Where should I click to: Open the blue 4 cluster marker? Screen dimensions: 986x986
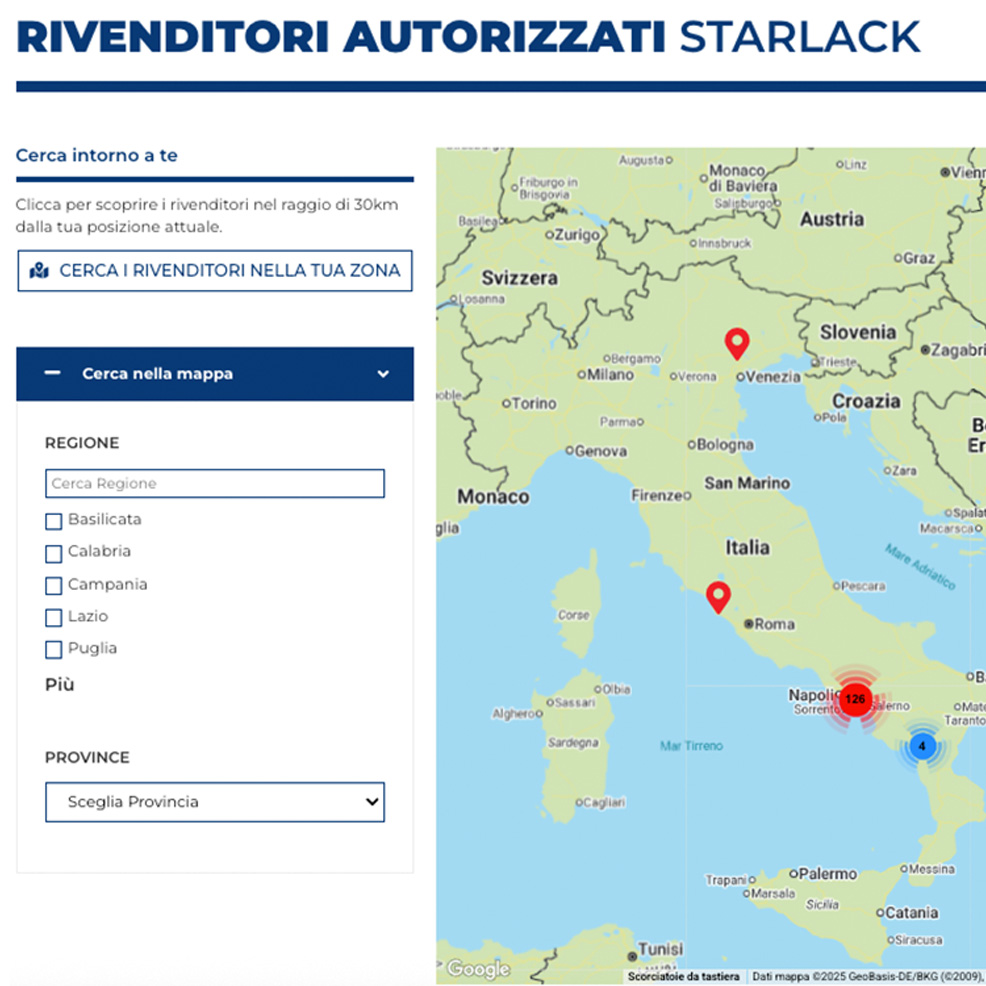(922, 746)
